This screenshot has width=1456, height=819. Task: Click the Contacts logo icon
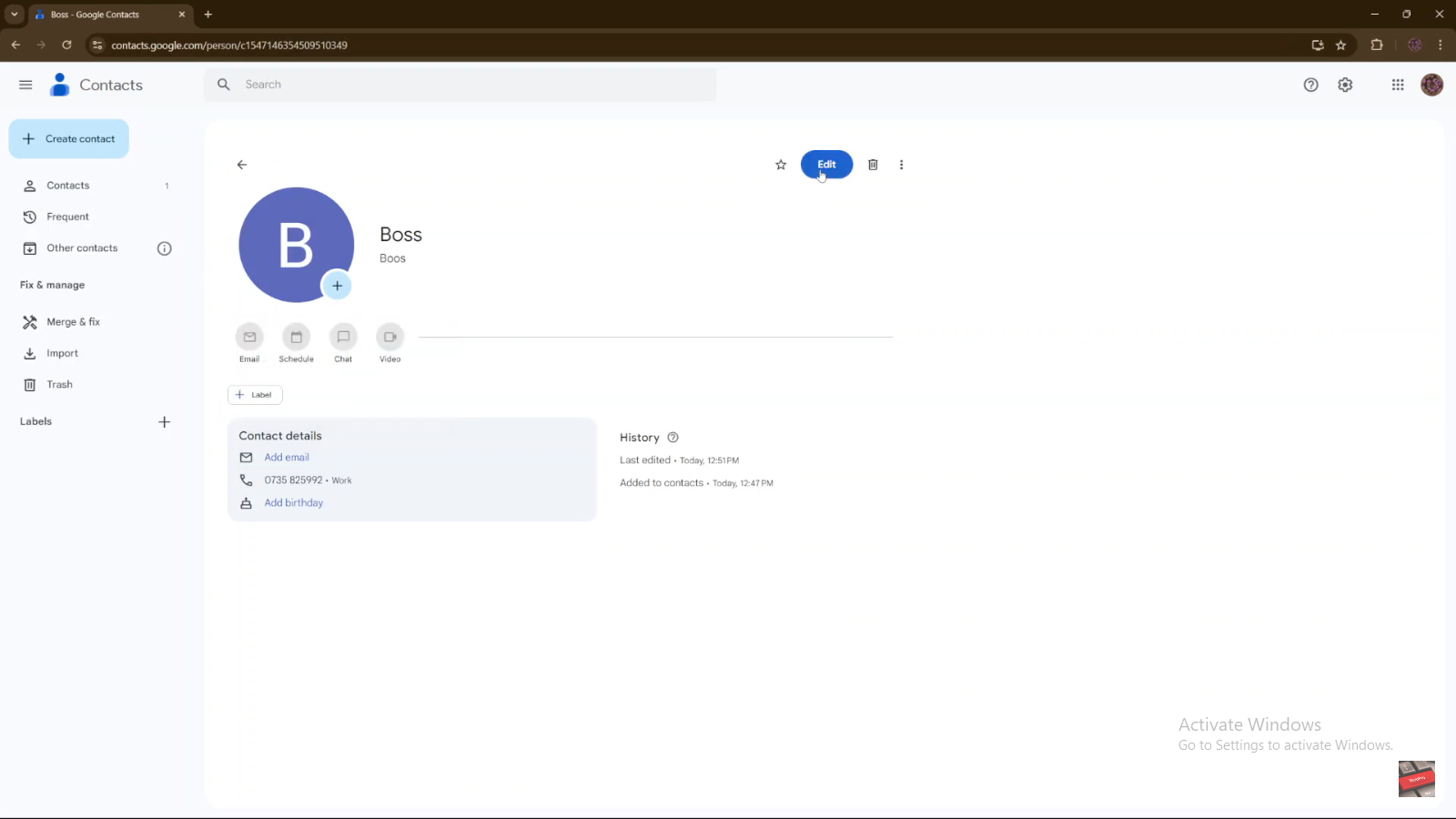point(60,85)
